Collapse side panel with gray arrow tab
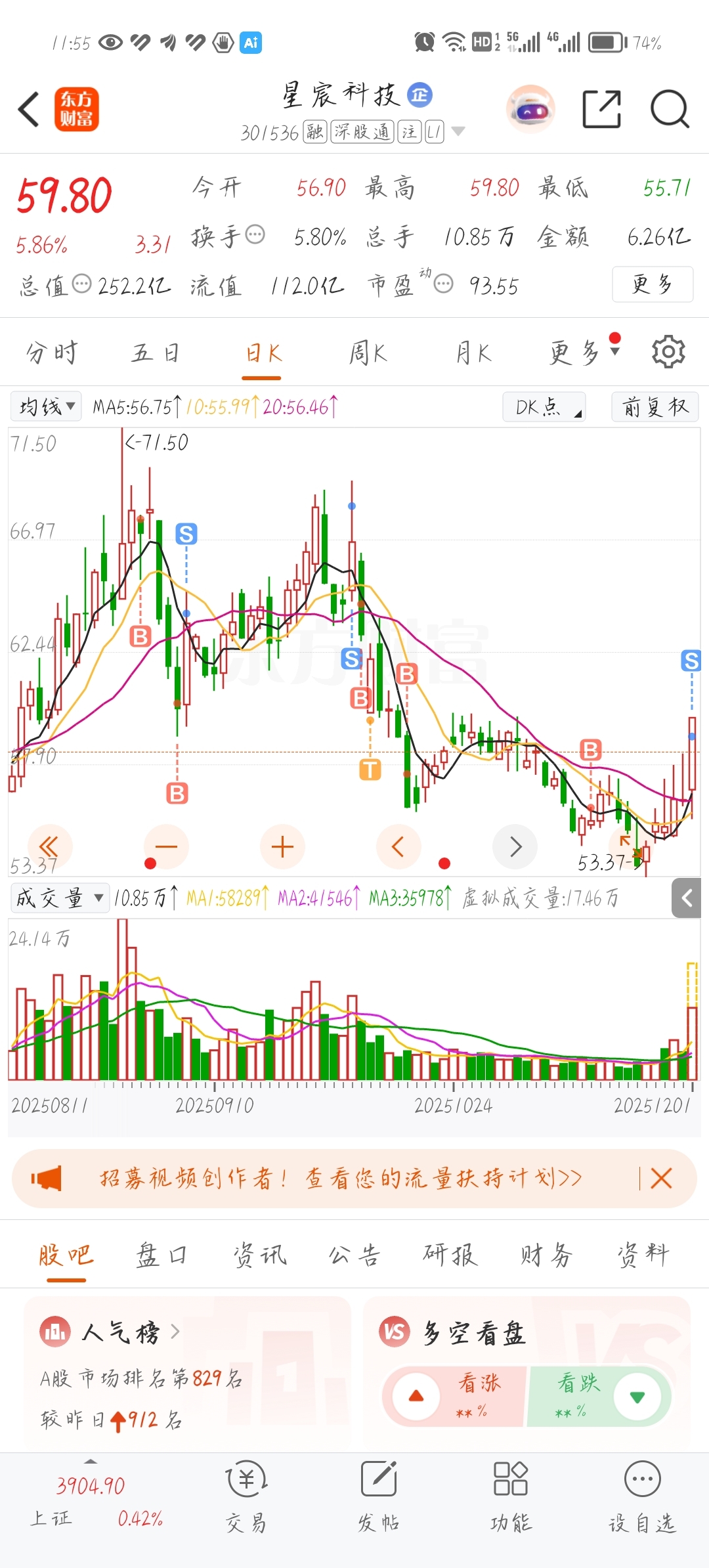This screenshot has width=709, height=1568. (687, 898)
